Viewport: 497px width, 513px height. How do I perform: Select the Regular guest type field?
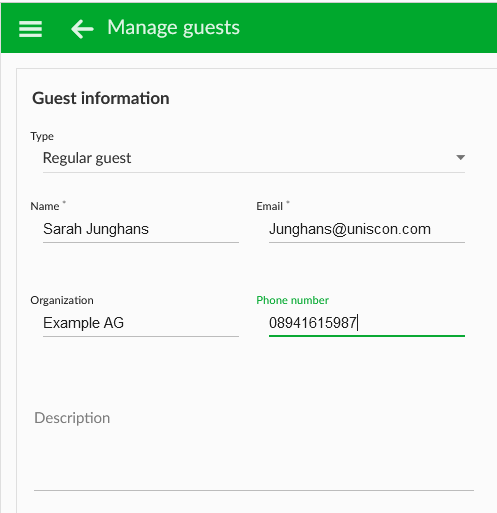(254, 158)
